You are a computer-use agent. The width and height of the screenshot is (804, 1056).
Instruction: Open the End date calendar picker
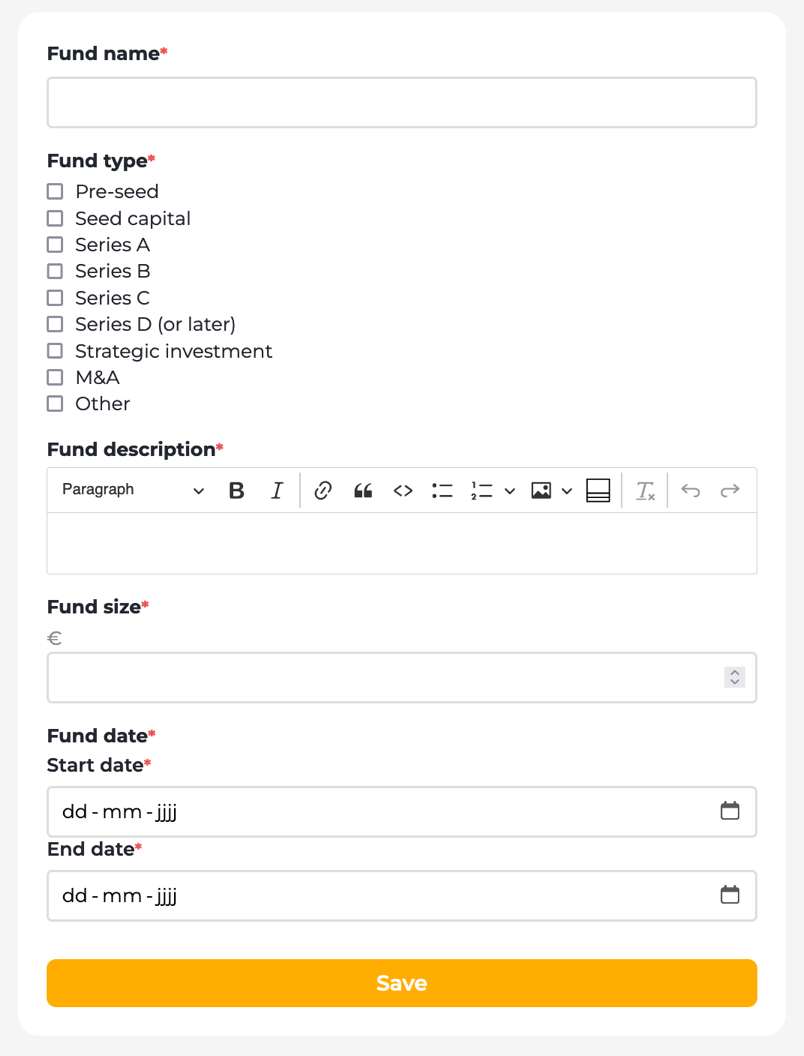(730, 896)
